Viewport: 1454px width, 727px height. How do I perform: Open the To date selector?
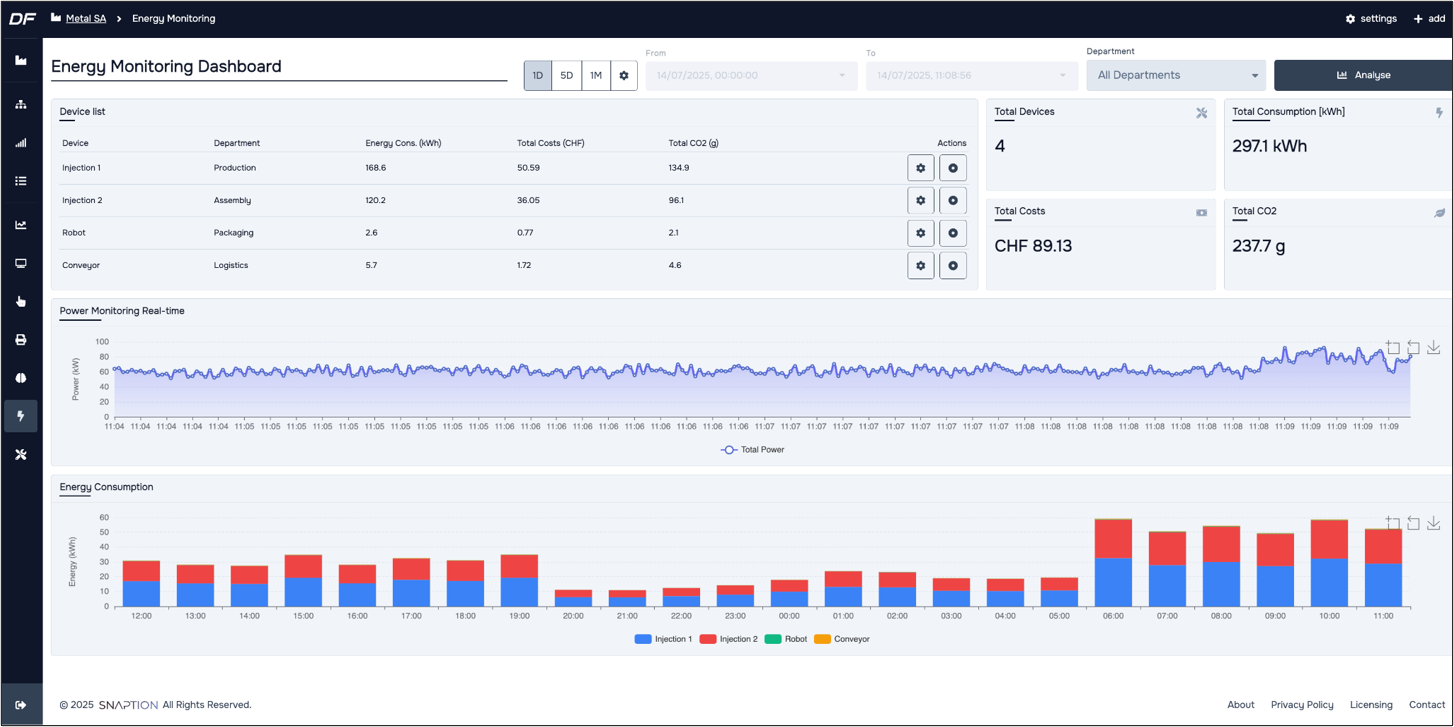pyautogui.click(x=1060, y=75)
